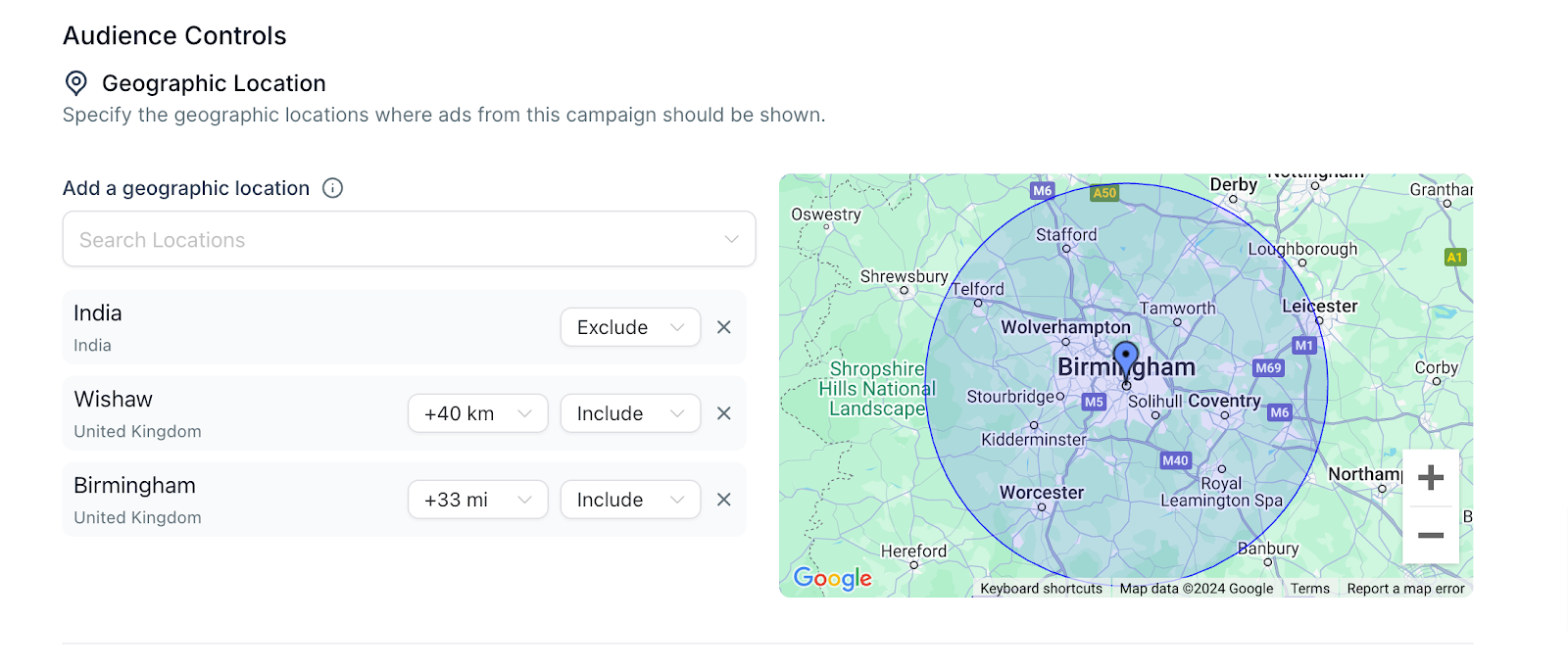Zoom out on the map
This screenshot has height=671, width=1568.
click(x=1431, y=535)
